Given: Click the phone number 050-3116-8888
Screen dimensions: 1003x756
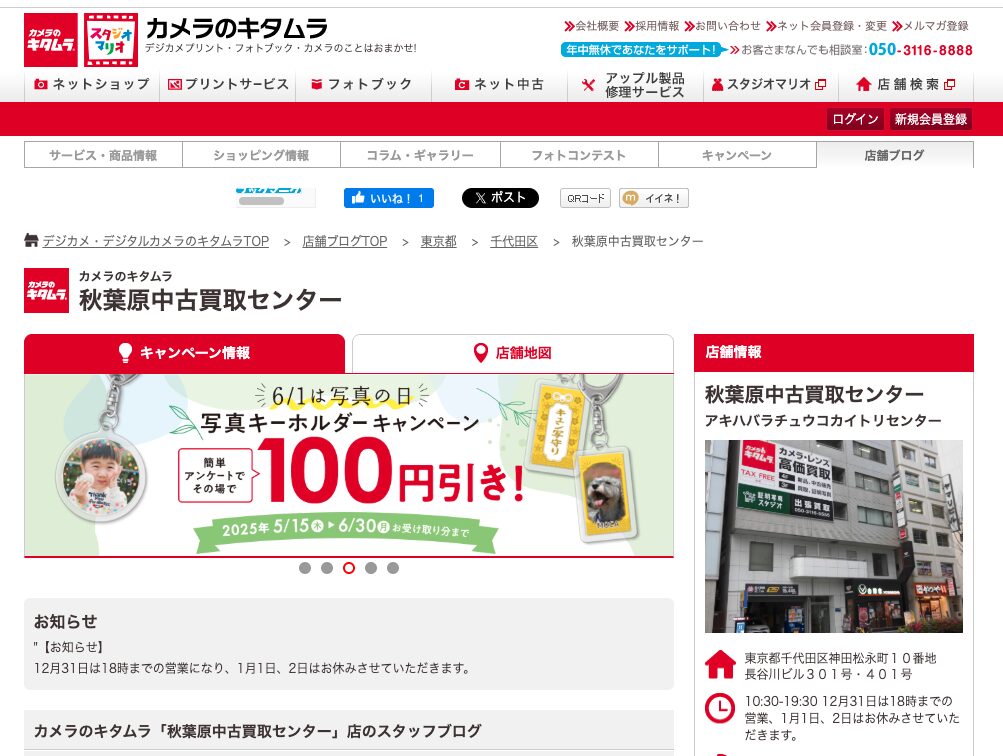Looking at the screenshot, I should click(x=920, y=49).
